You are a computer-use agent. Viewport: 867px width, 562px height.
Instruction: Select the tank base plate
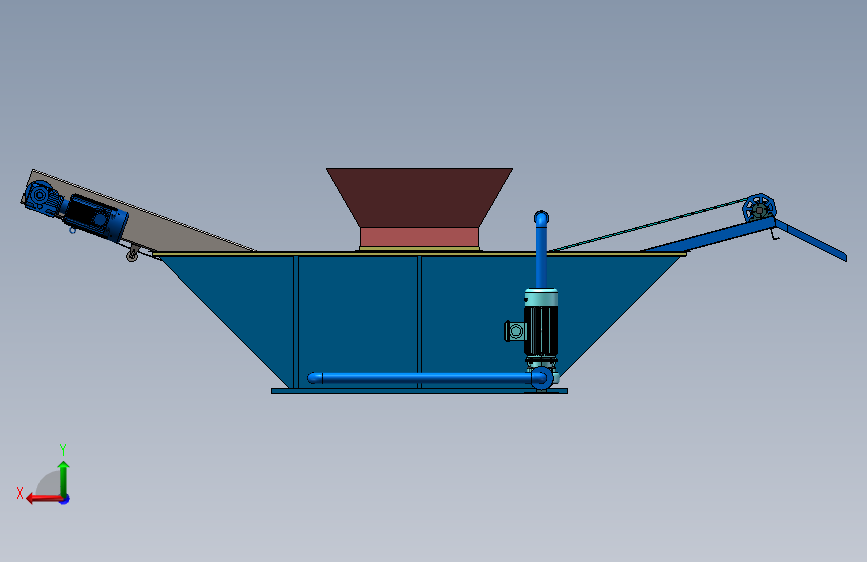pyautogui.click(x=419, y=391)
